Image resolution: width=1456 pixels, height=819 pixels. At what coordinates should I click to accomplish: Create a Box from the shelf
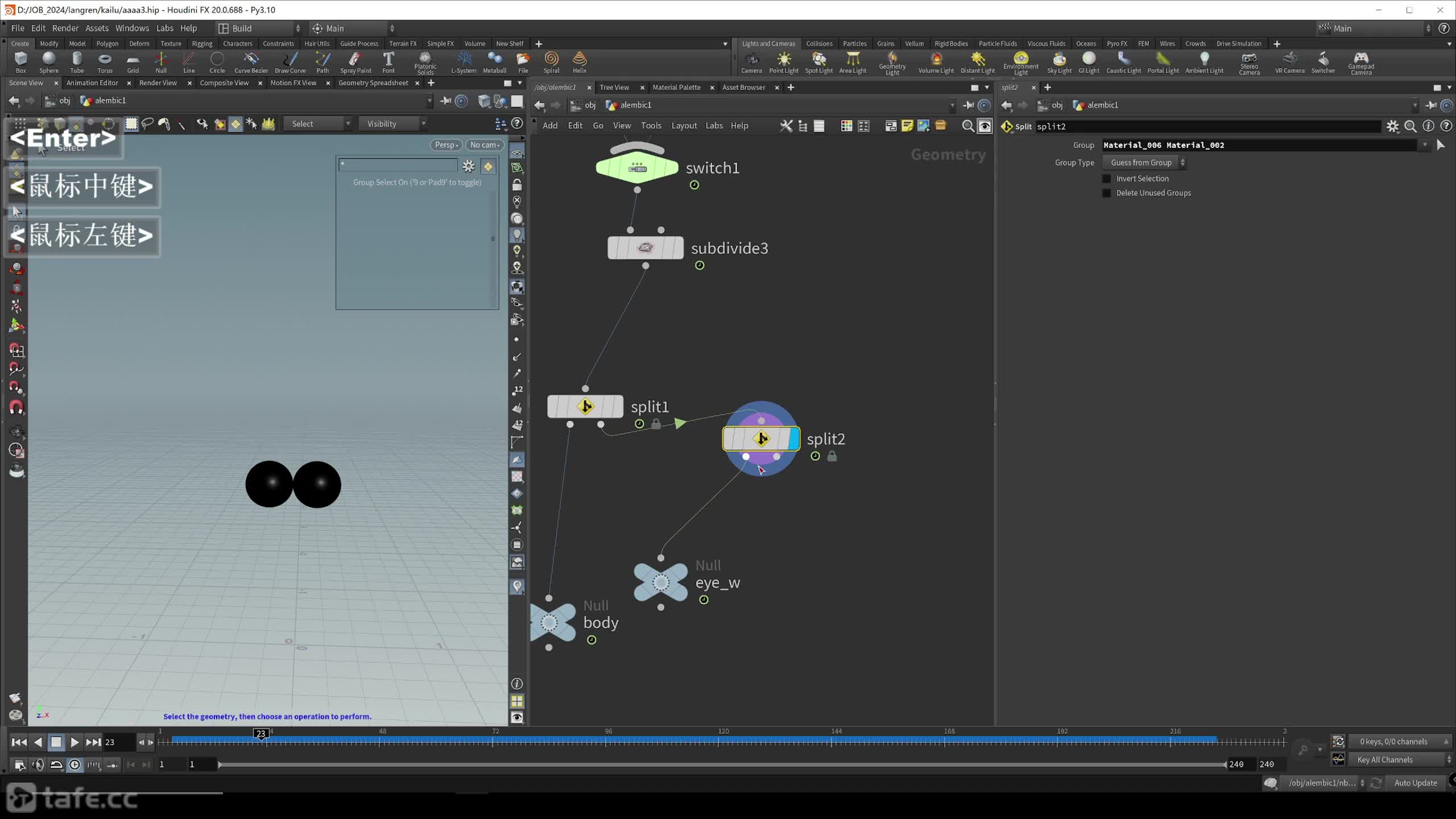20,63
